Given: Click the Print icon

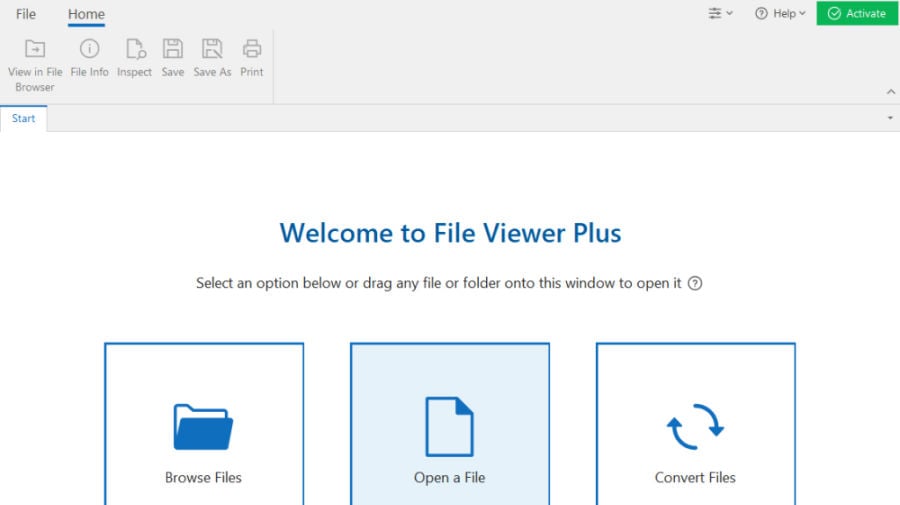Looking at the screenshot, I should 252,49.
